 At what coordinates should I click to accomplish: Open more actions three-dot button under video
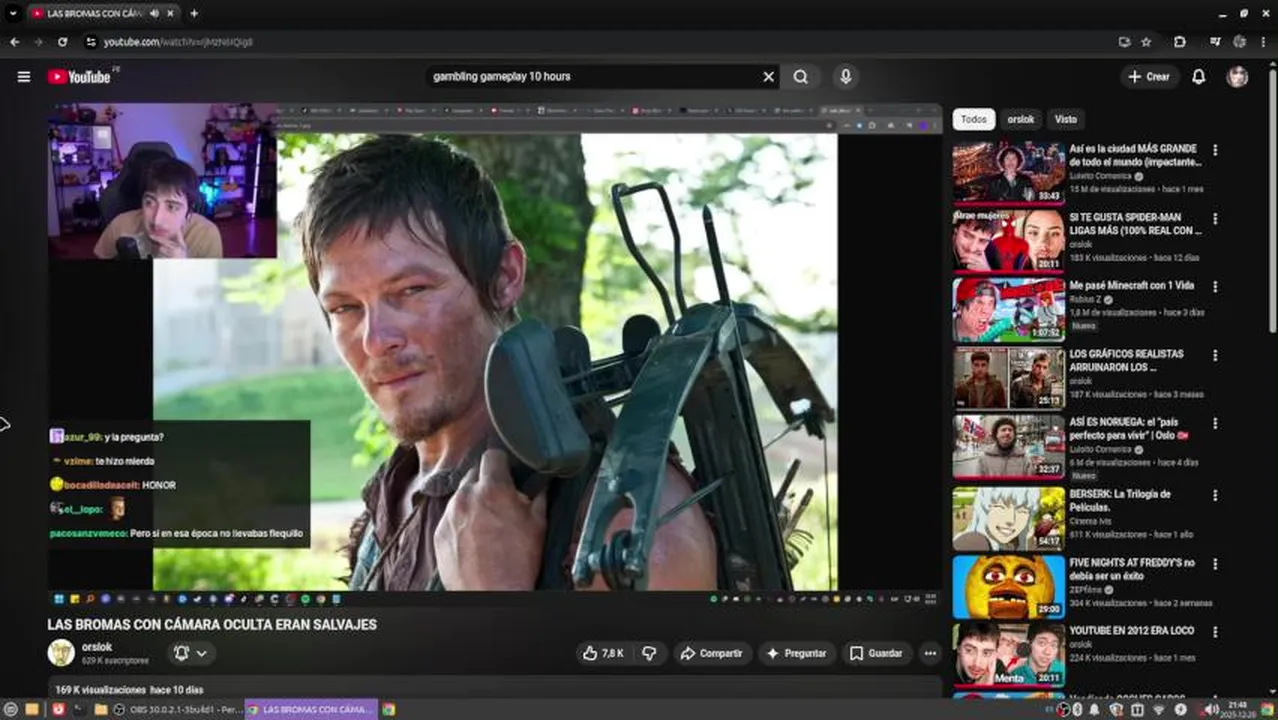click(930, 653)
